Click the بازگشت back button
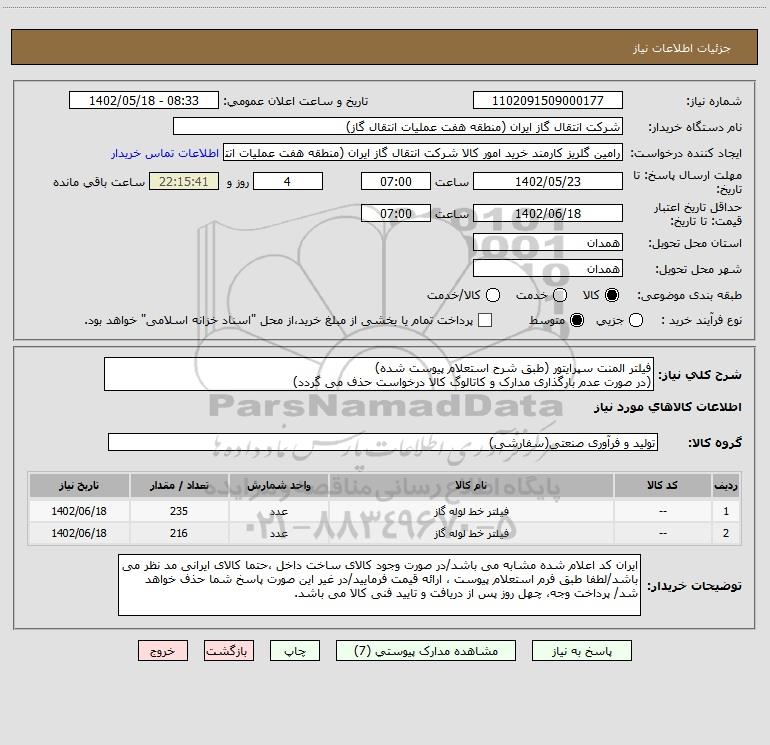This screenshot has width=770, height=745. (x=229, y=651)
